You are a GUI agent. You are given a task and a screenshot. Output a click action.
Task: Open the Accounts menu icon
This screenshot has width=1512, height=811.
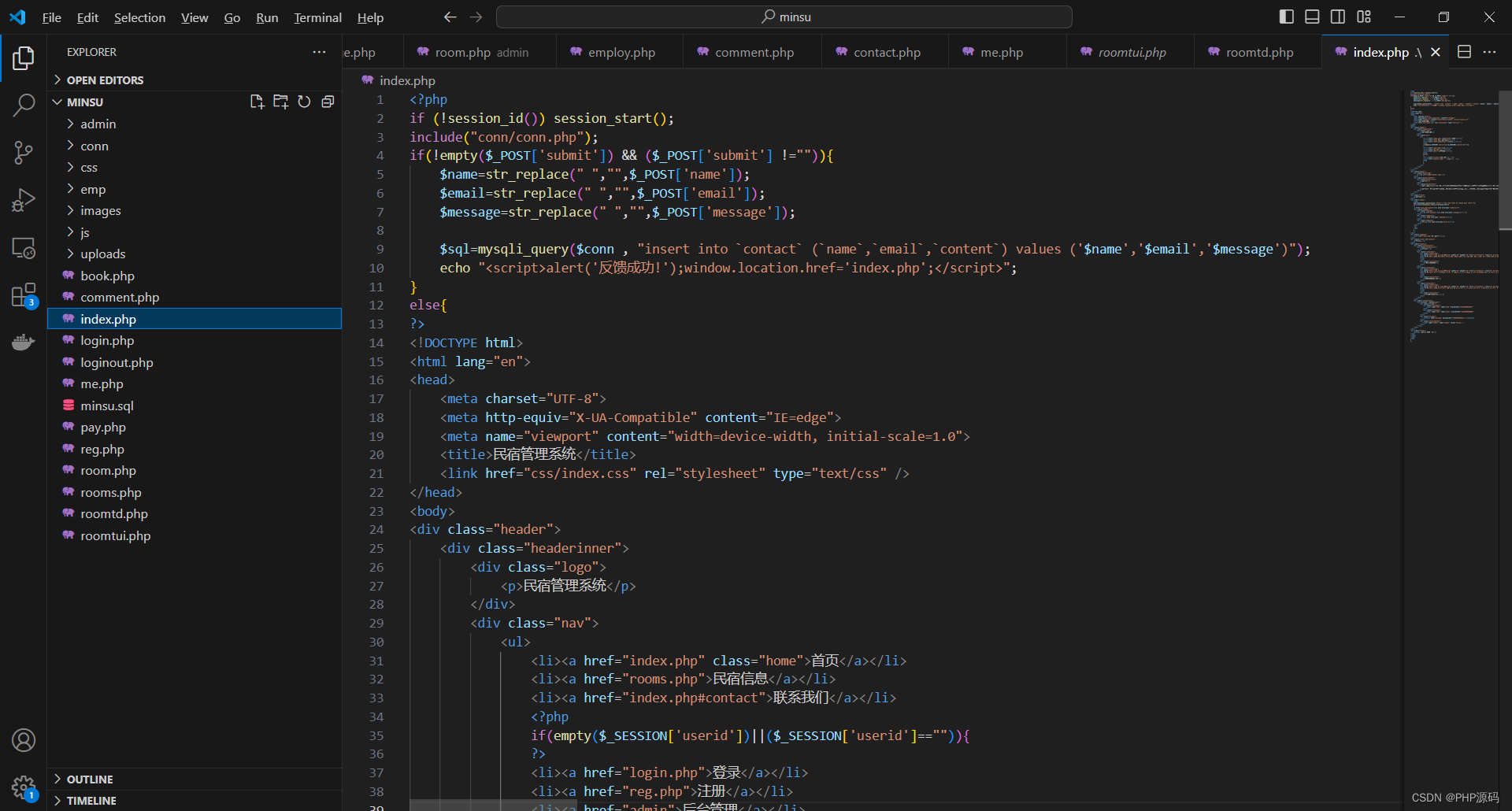pos(24,740)
